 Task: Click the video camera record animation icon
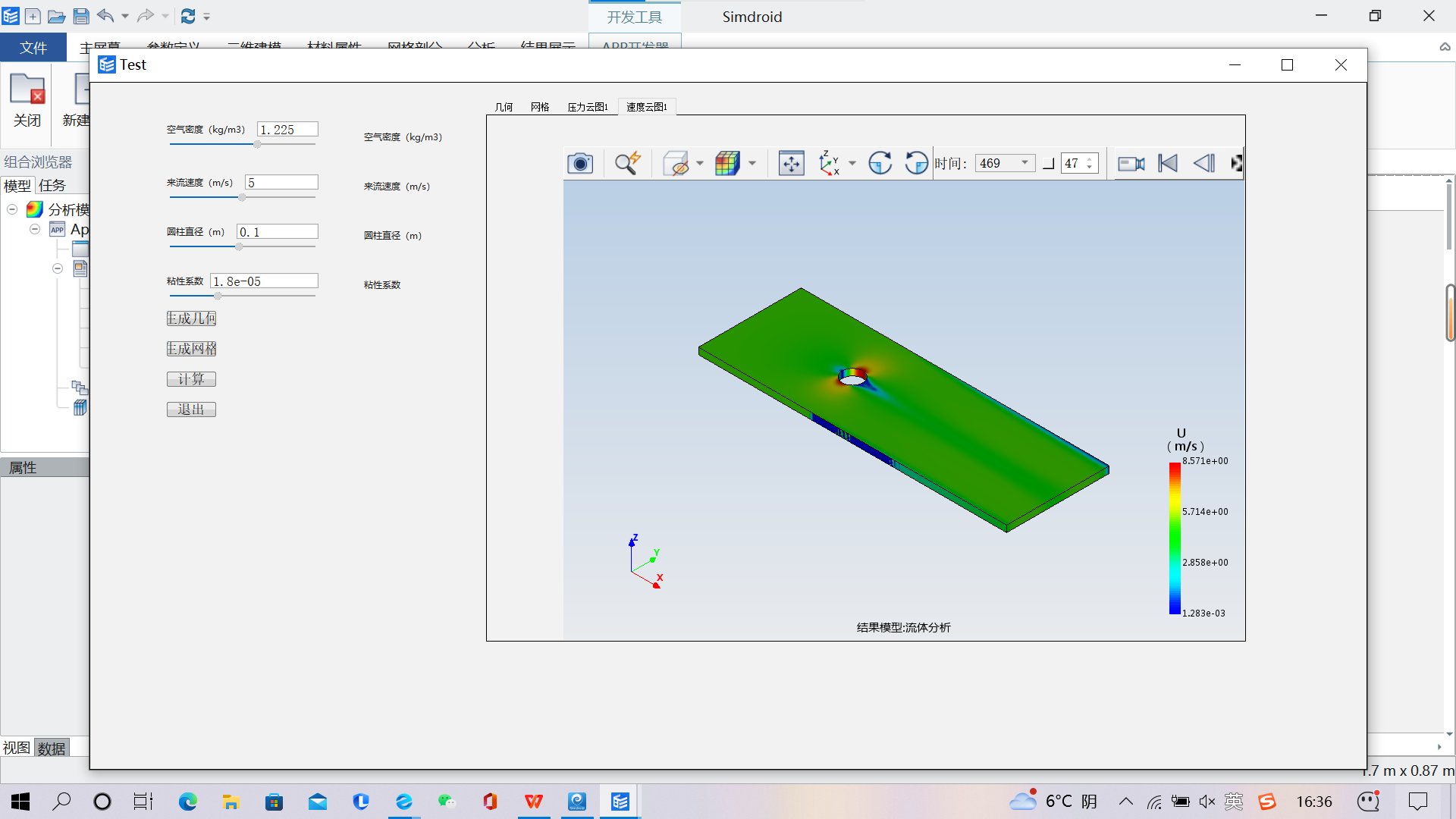[x=1131, y=163]
